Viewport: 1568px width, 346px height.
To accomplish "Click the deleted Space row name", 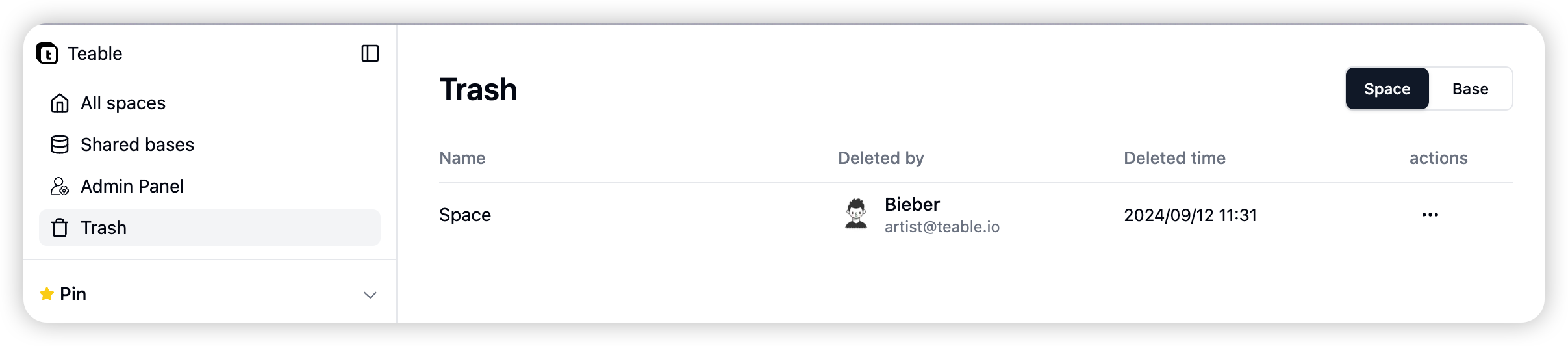I will point(465,215).
